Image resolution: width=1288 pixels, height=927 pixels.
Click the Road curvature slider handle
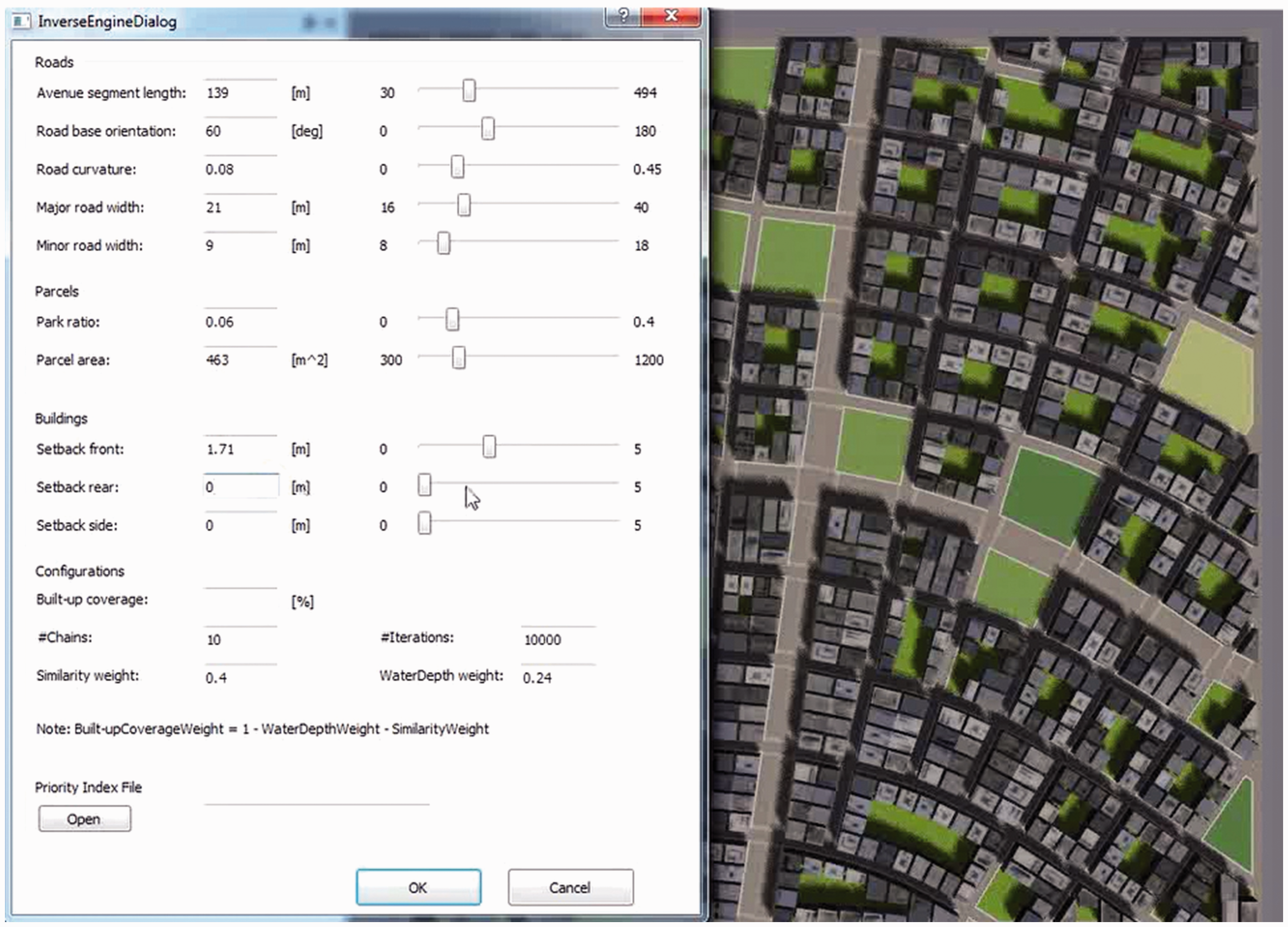(x=457, y=167)
